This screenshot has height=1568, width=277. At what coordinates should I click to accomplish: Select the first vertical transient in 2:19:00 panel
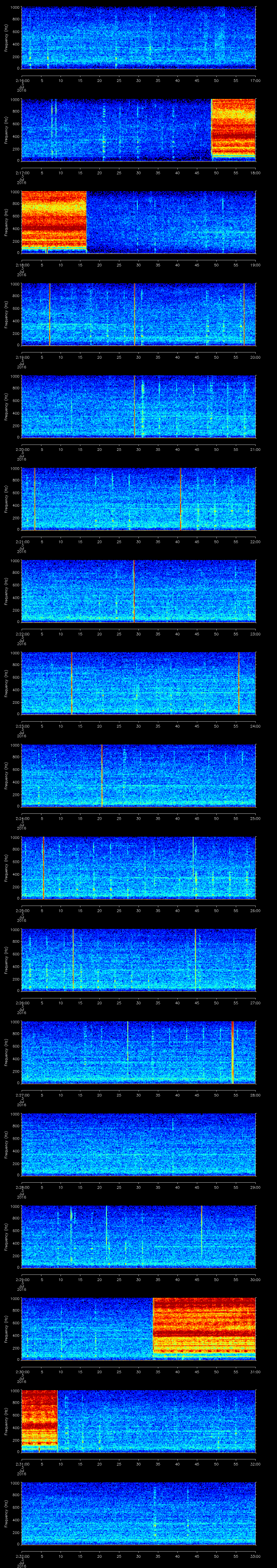point(50,314)
